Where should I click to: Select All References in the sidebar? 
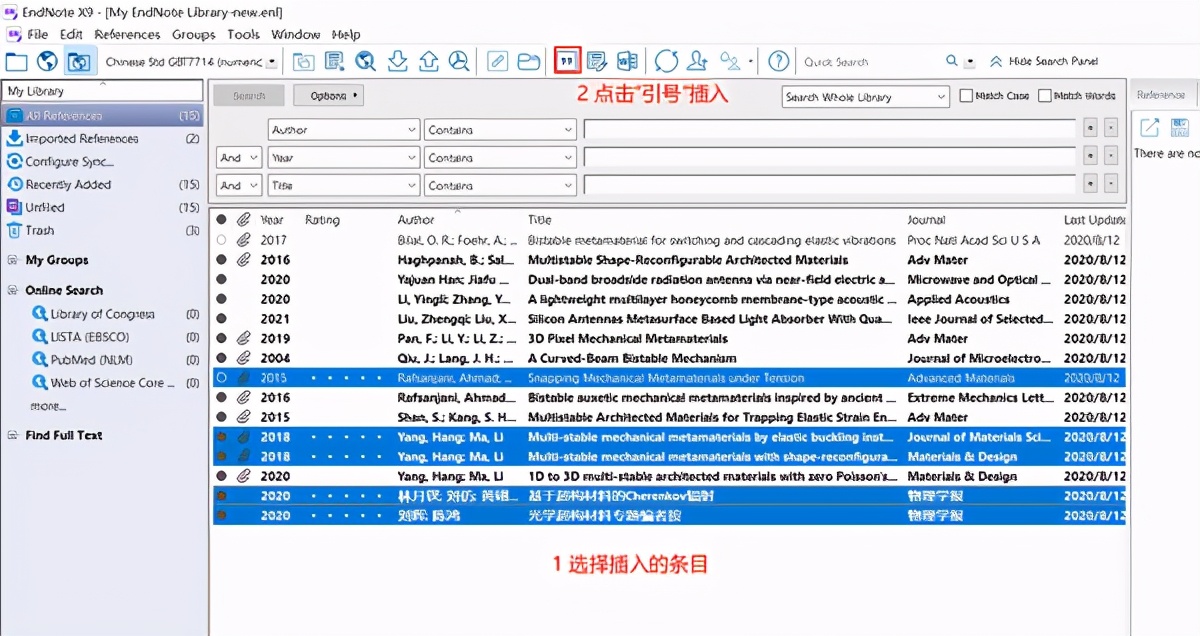click(102, 115)
